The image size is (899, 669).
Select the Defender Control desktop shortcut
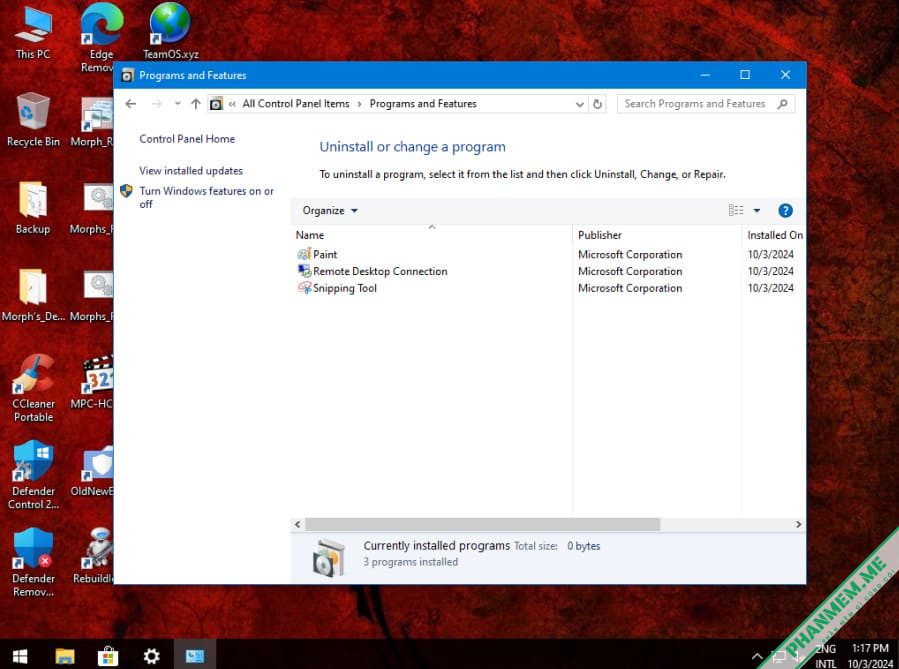pyautogui.click(x=33, y=475)
